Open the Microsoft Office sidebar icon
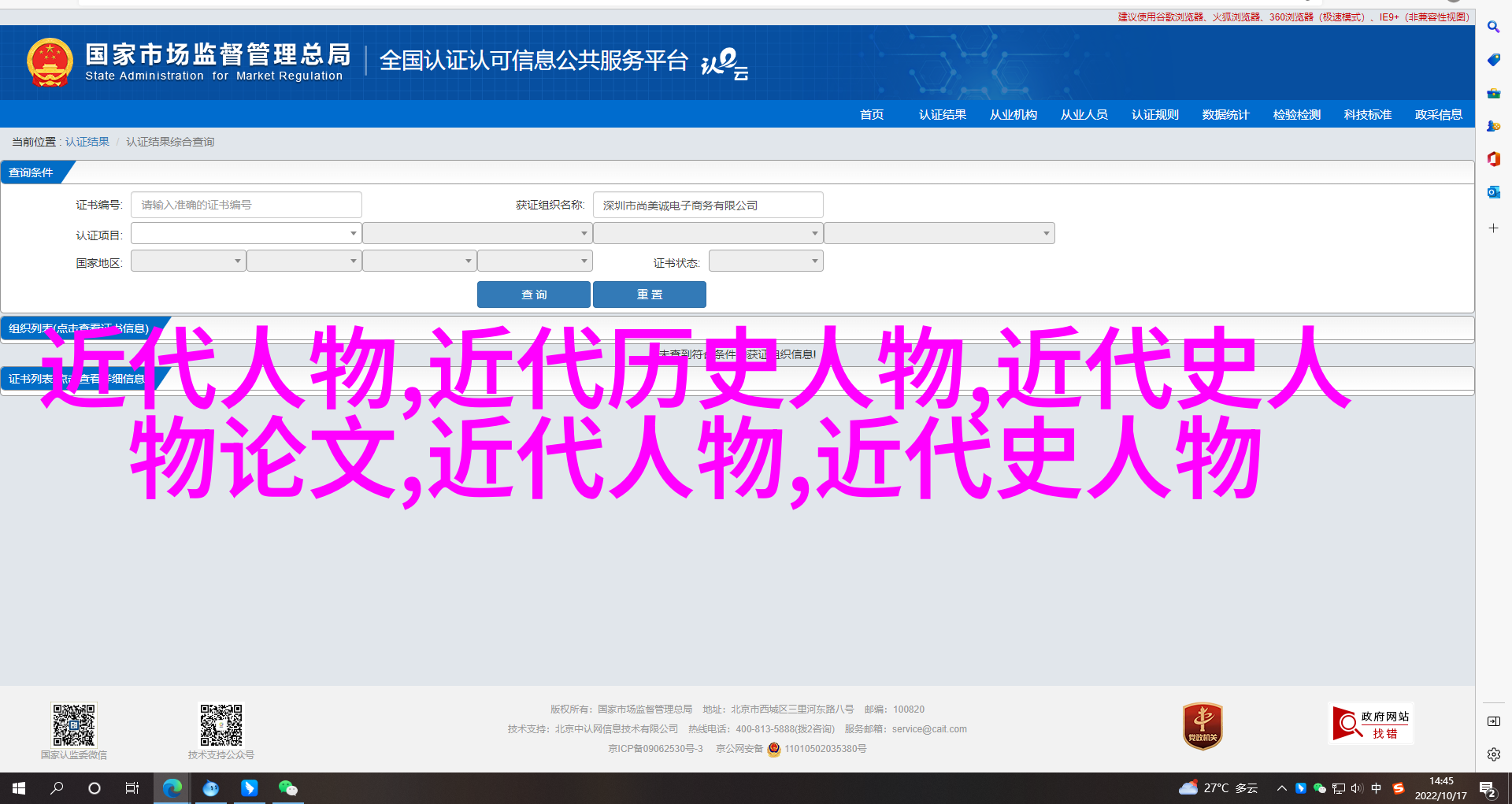Screen dimensions: 1512x804 [1493, 159]
